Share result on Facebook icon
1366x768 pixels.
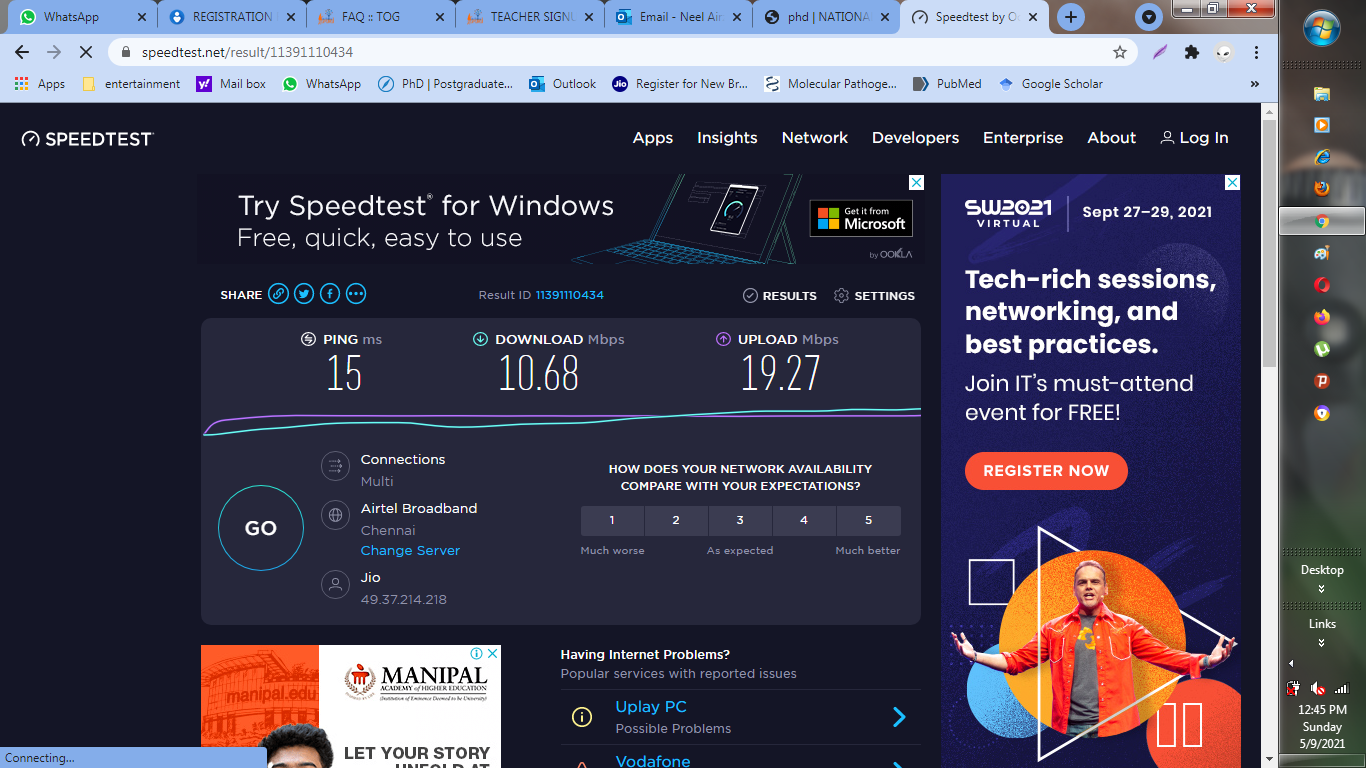pos(330,294)
